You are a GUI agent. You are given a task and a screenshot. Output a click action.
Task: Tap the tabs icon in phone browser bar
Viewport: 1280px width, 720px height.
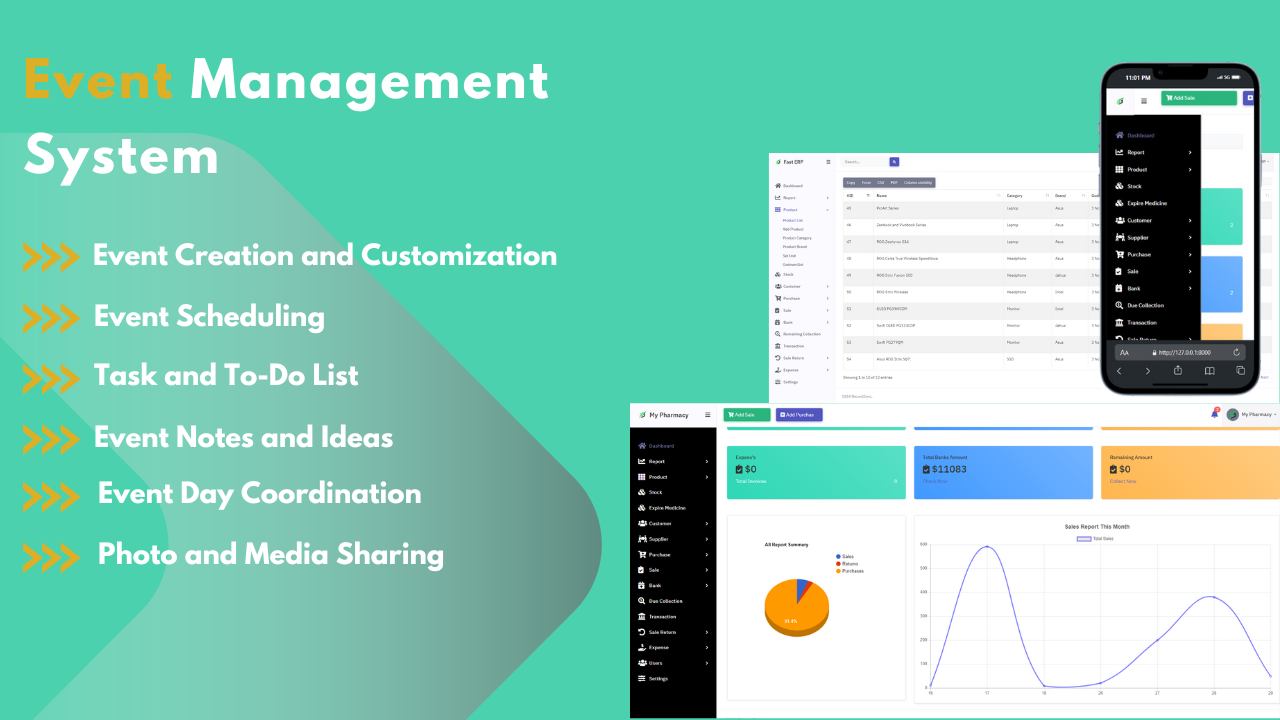click(1240, 370)
